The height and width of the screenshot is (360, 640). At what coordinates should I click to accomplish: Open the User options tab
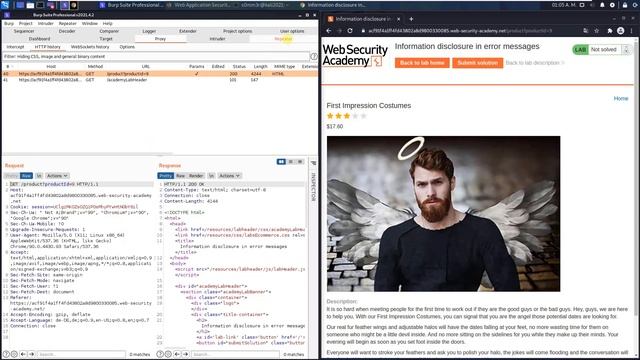292,31
